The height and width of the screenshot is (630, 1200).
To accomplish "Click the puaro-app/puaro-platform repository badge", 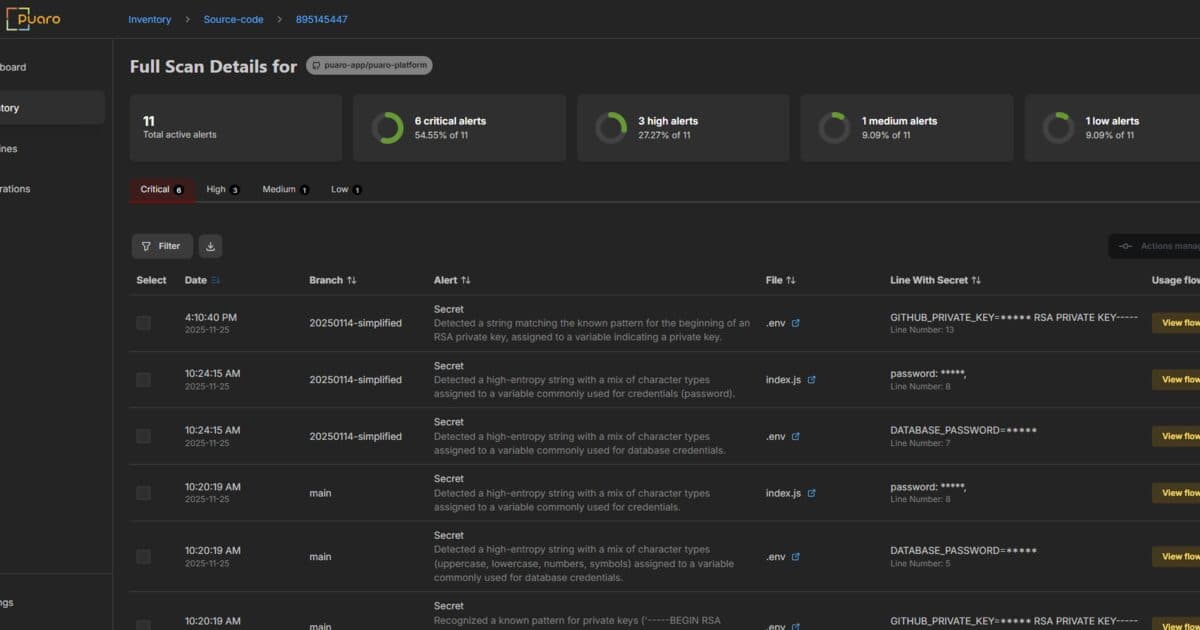I will coord(369,65).
